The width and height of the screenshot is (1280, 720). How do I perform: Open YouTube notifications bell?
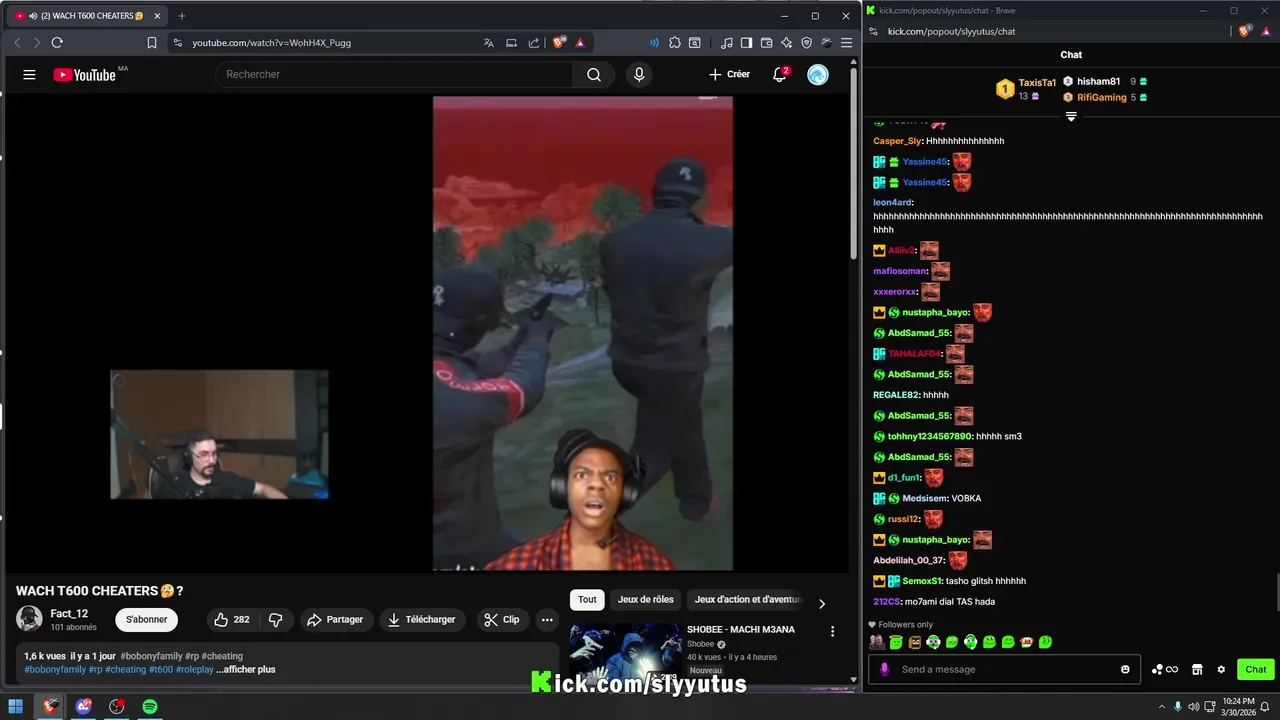point(780,75)
